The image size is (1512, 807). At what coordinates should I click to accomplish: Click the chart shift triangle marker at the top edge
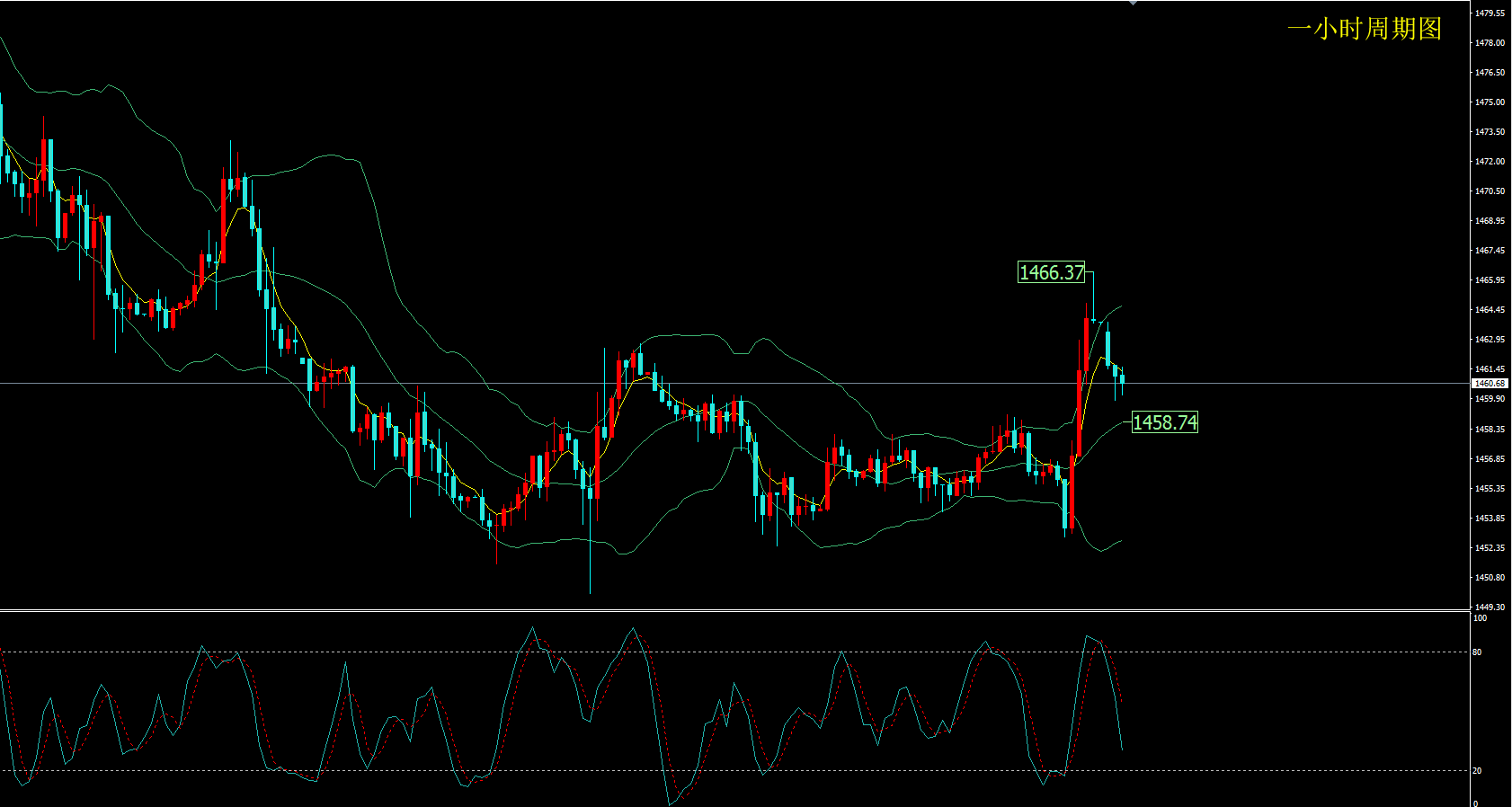[x=1133, y=3]
